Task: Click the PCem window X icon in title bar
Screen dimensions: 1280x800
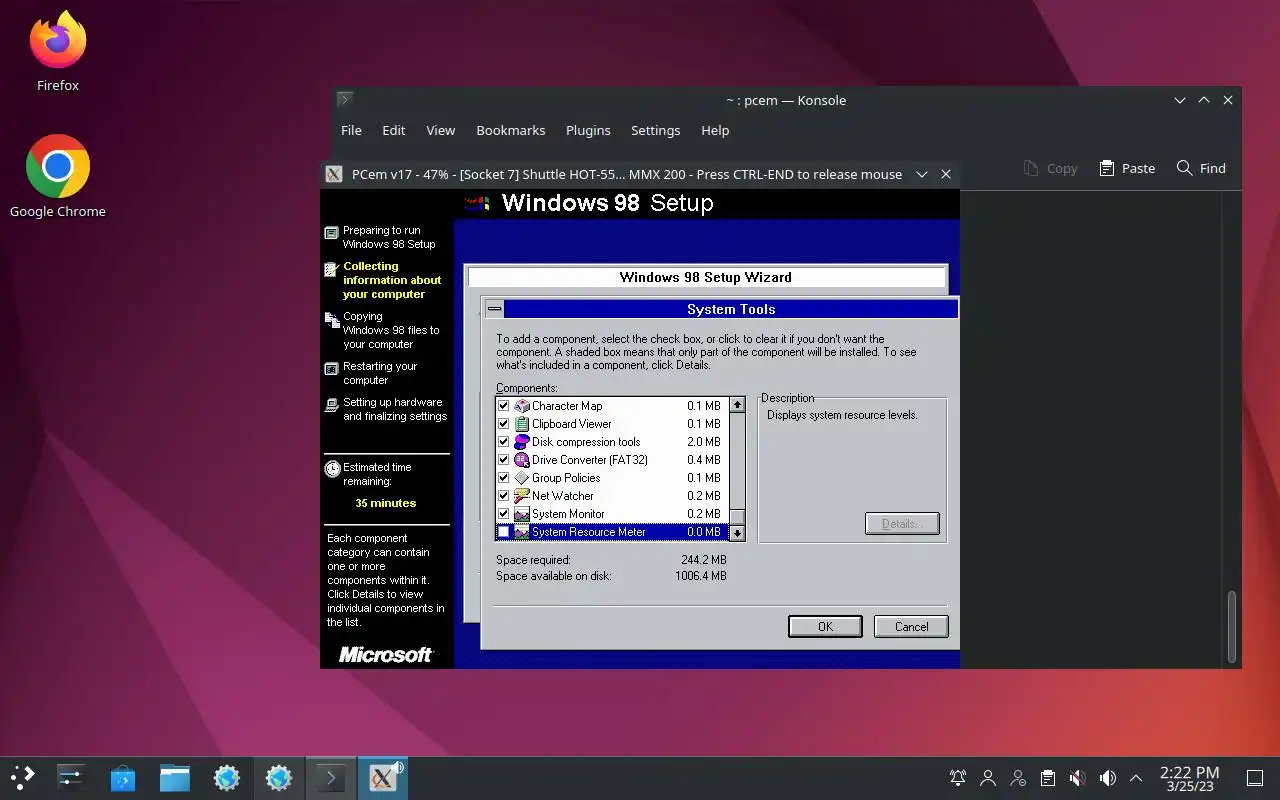Action: tap(335, 174)
